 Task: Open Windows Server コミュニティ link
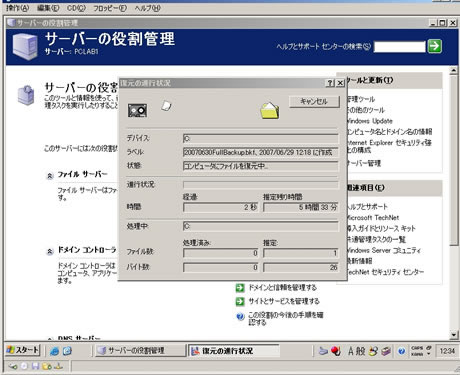pyautogui.click(x=383, y=250)
